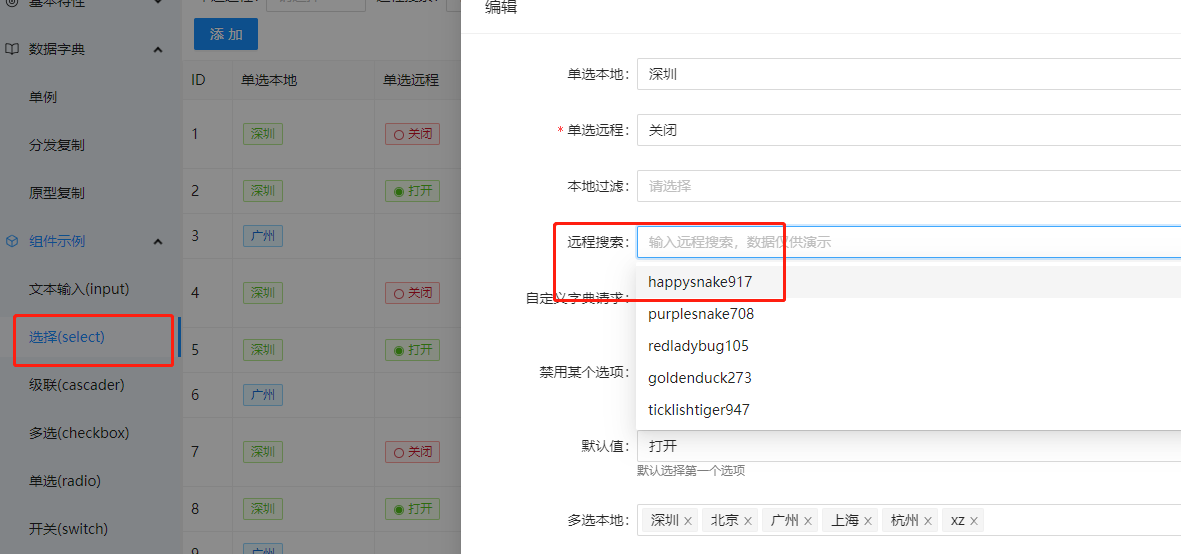Image resolution: width=1181 pixels, height=554 pixels.
Task: Click the 广州 tag in row 6
Action: tap(263, 395)
